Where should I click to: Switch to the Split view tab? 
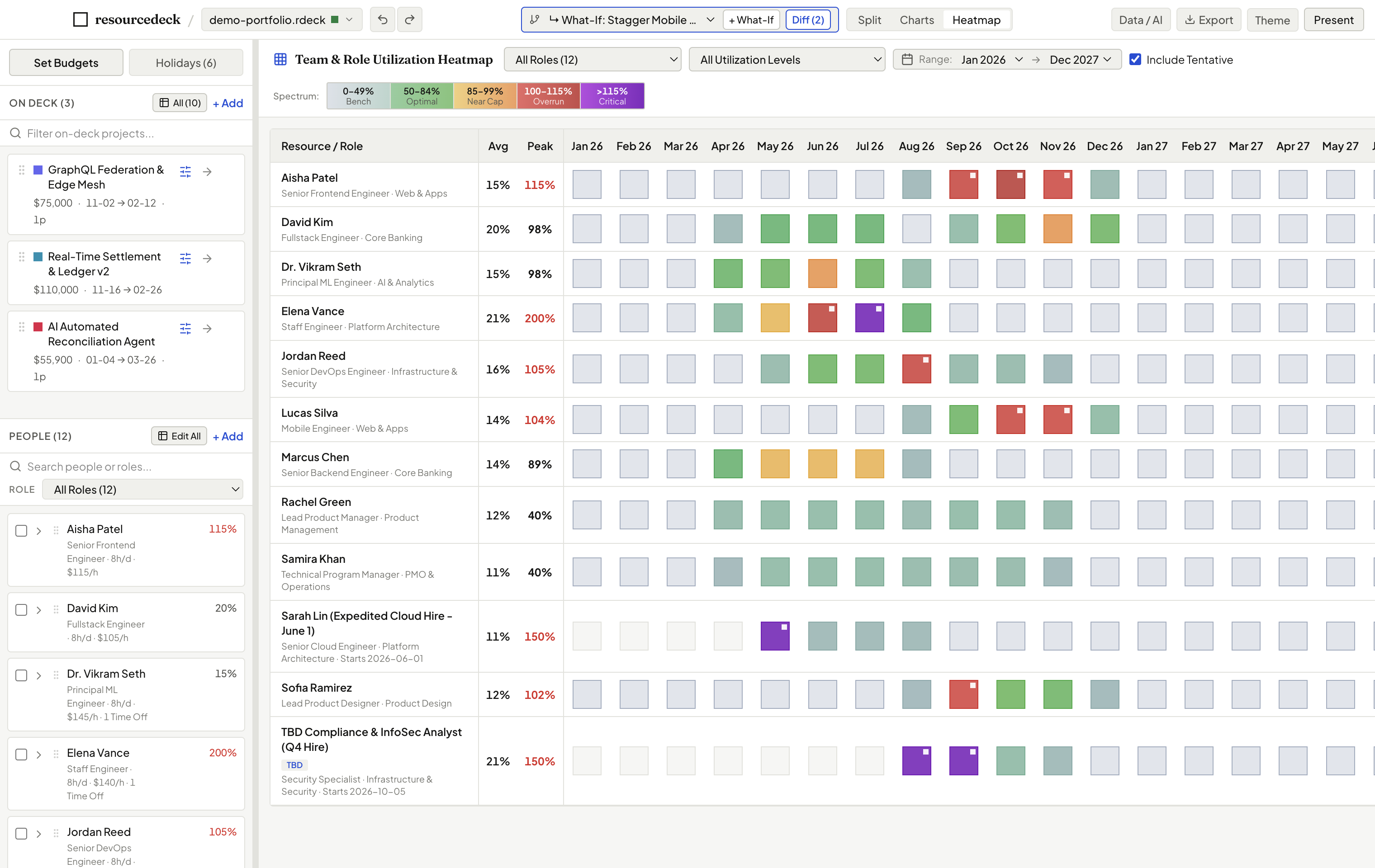869,20
